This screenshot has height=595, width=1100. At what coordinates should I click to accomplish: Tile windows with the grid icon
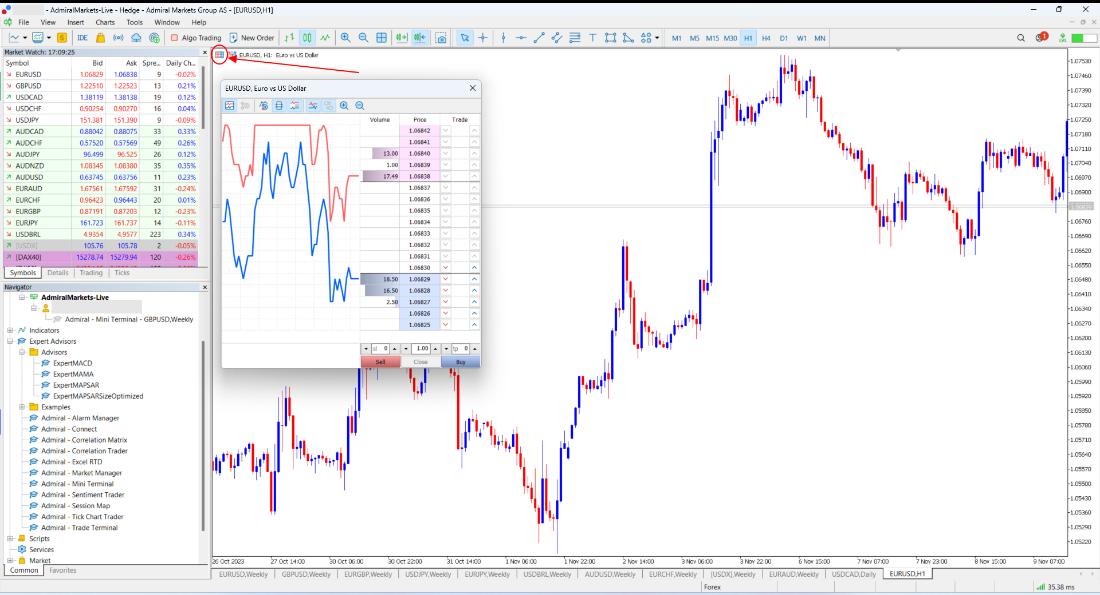tap(382, 38)
